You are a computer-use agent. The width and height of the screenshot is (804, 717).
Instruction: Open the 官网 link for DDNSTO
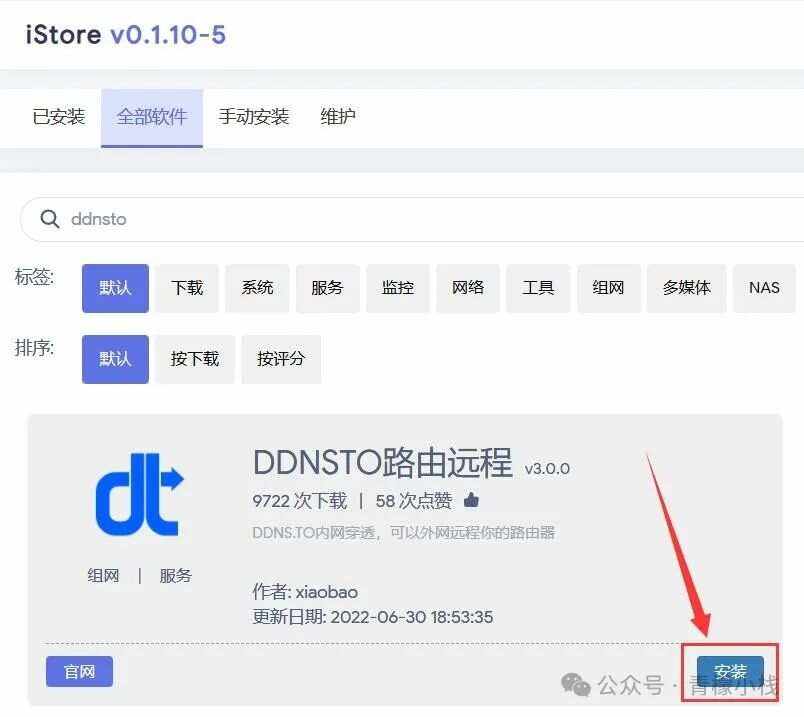click(79, 671)
